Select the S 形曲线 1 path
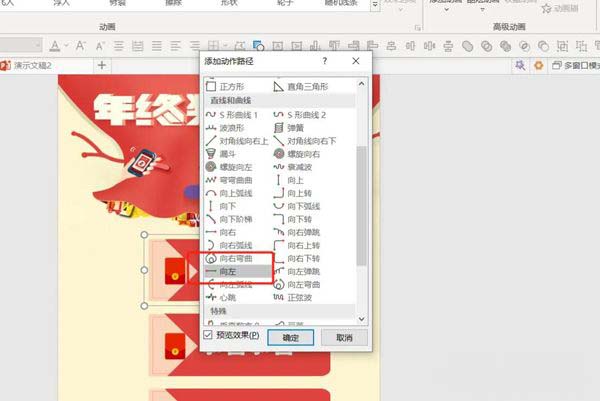 (232, 115)
